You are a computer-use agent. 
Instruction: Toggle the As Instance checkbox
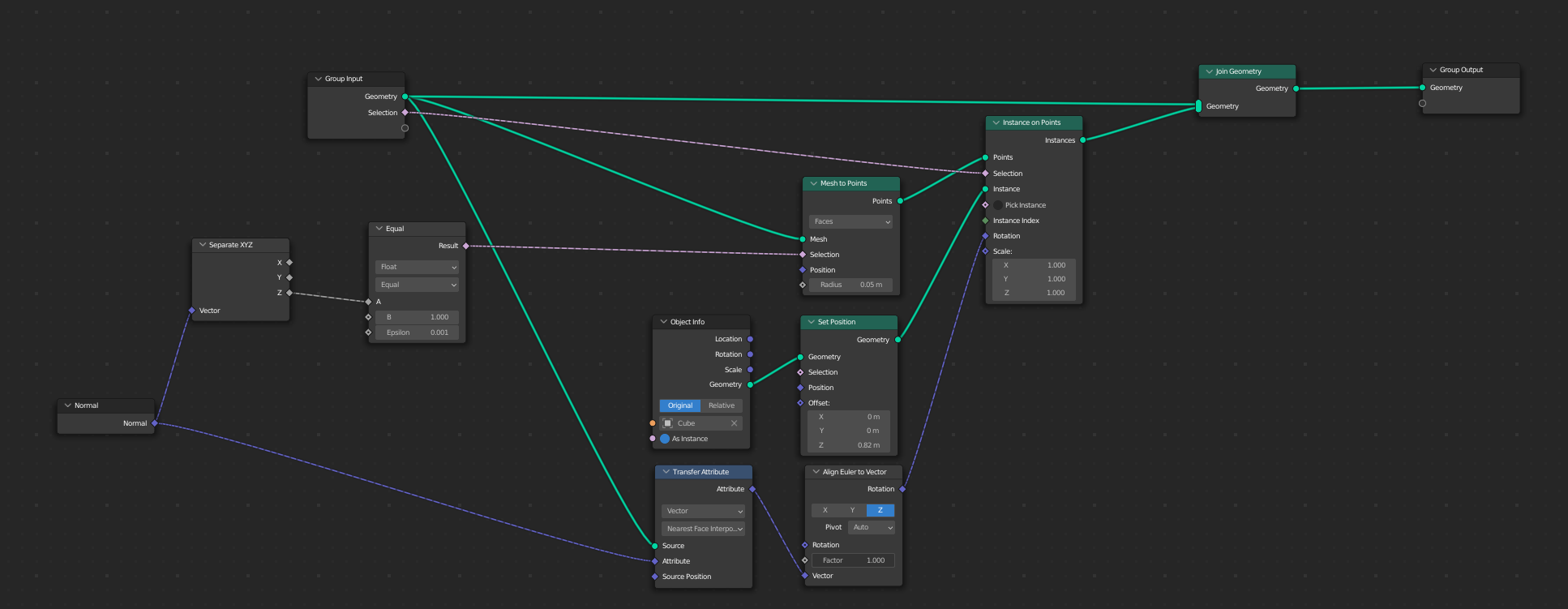coord(665,439)
